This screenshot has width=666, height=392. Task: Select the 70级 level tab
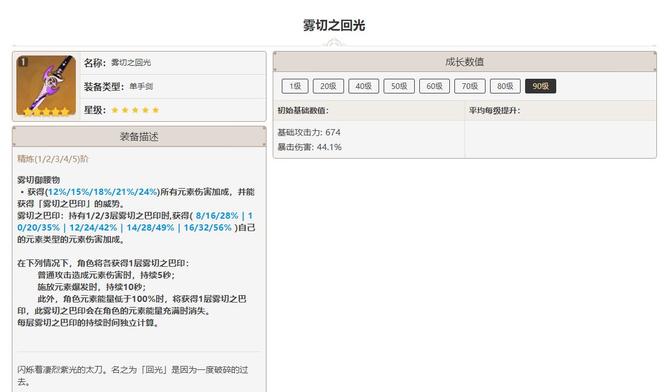point(469,86)
